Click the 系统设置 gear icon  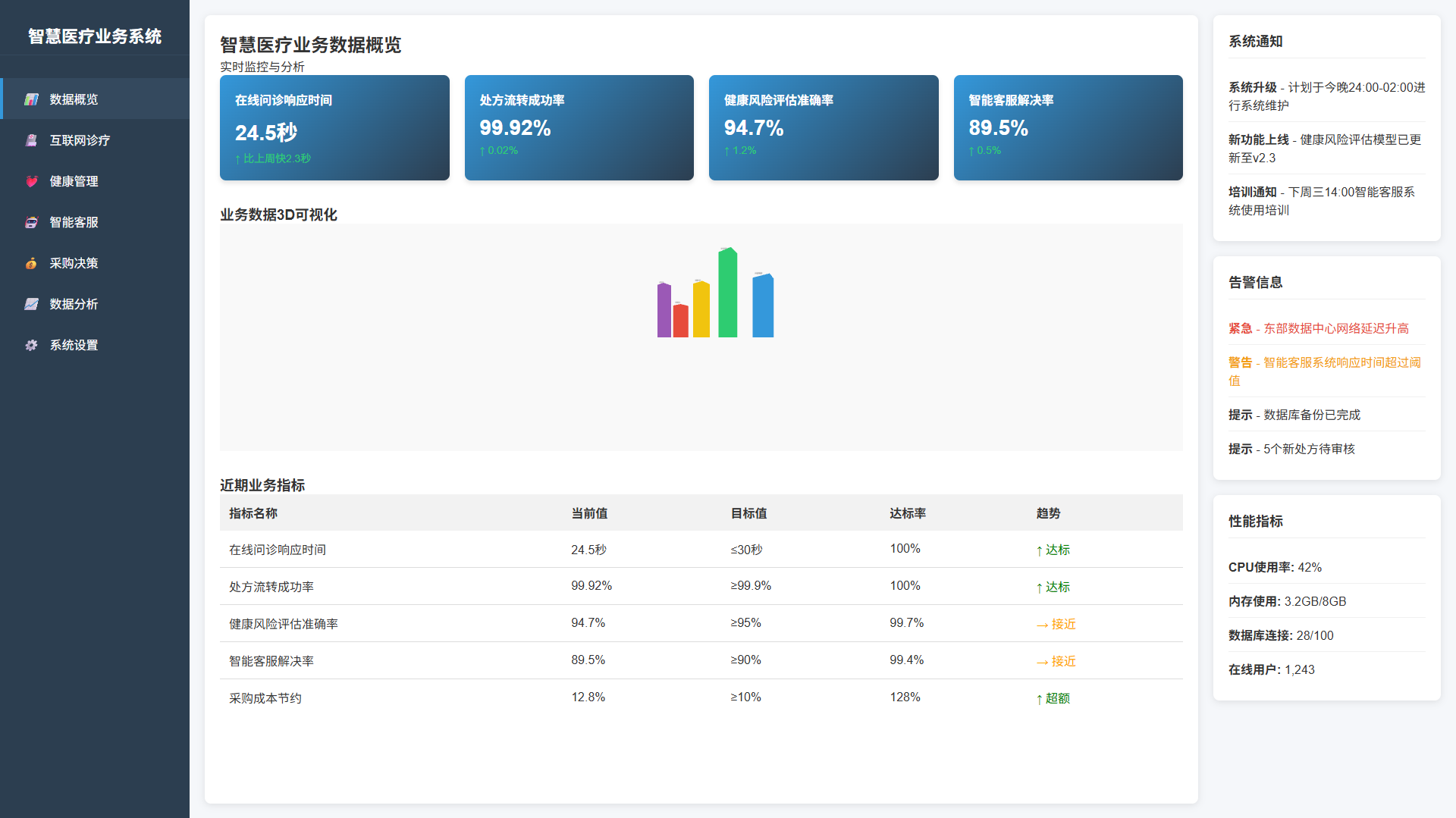point(31,345)
